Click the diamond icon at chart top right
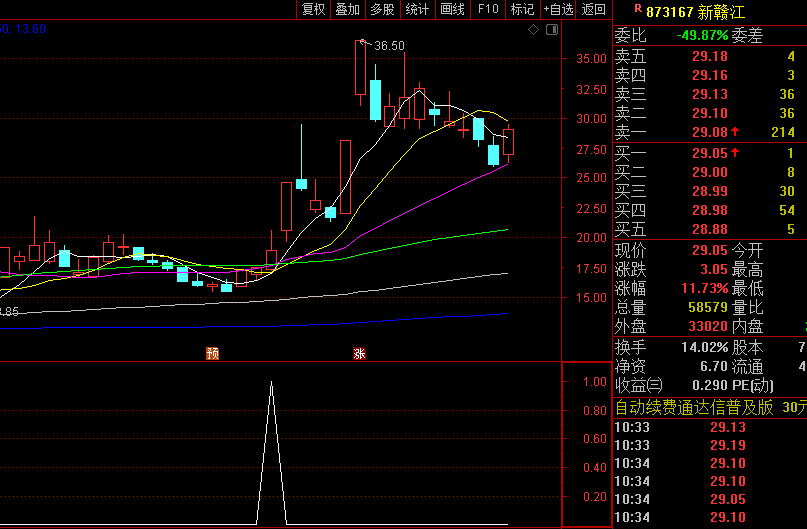Screen dimensions: 807x529 tap(534, 30)
